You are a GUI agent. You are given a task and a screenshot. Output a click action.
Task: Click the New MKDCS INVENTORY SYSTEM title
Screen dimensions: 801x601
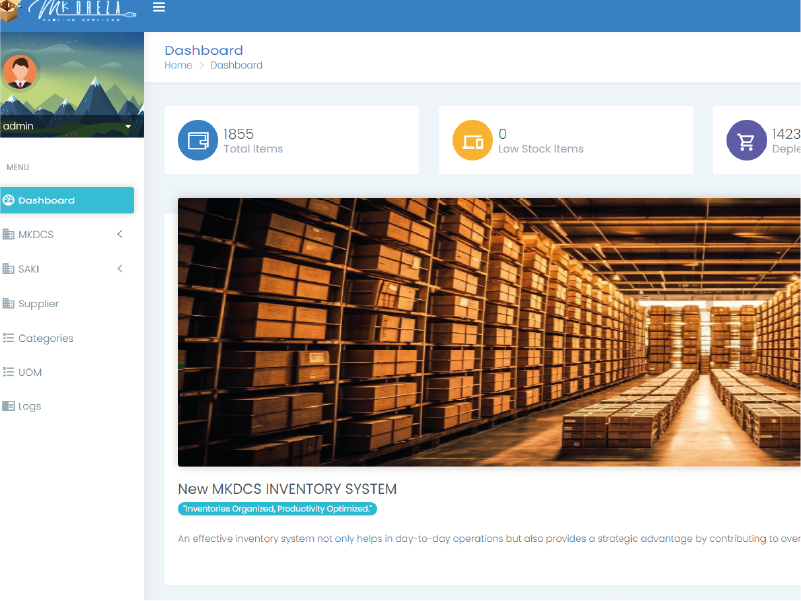[x=287, y=489]
